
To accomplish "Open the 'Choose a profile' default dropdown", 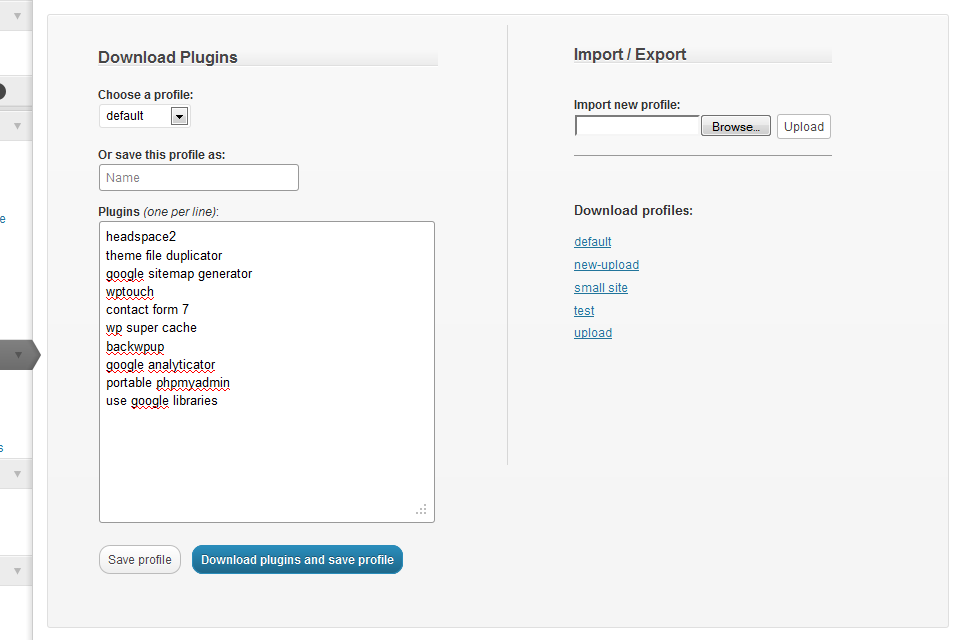I will point(144,116).
